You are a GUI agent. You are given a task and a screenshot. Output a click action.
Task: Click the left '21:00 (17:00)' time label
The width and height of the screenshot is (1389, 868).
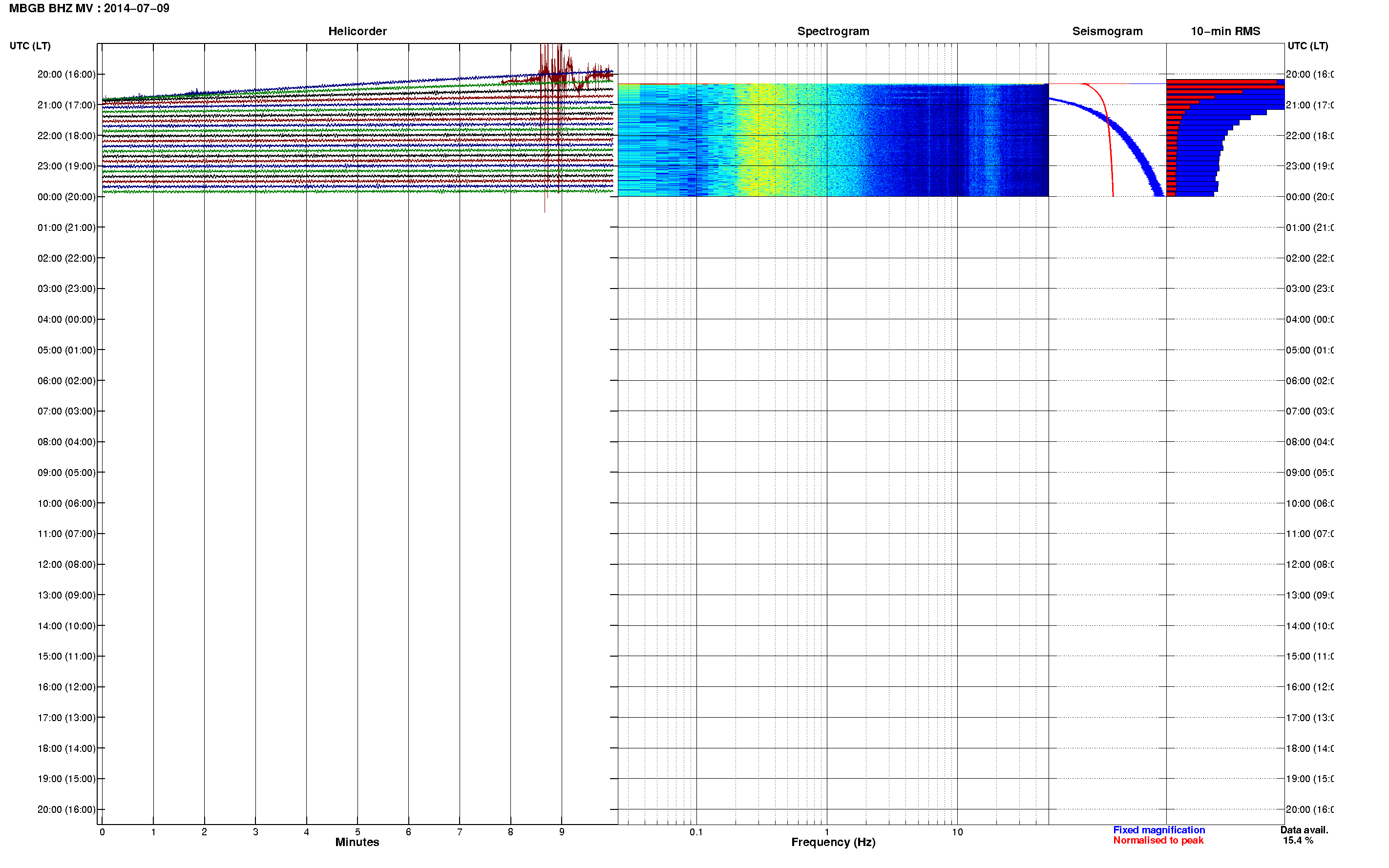click(x=66, y=105)
